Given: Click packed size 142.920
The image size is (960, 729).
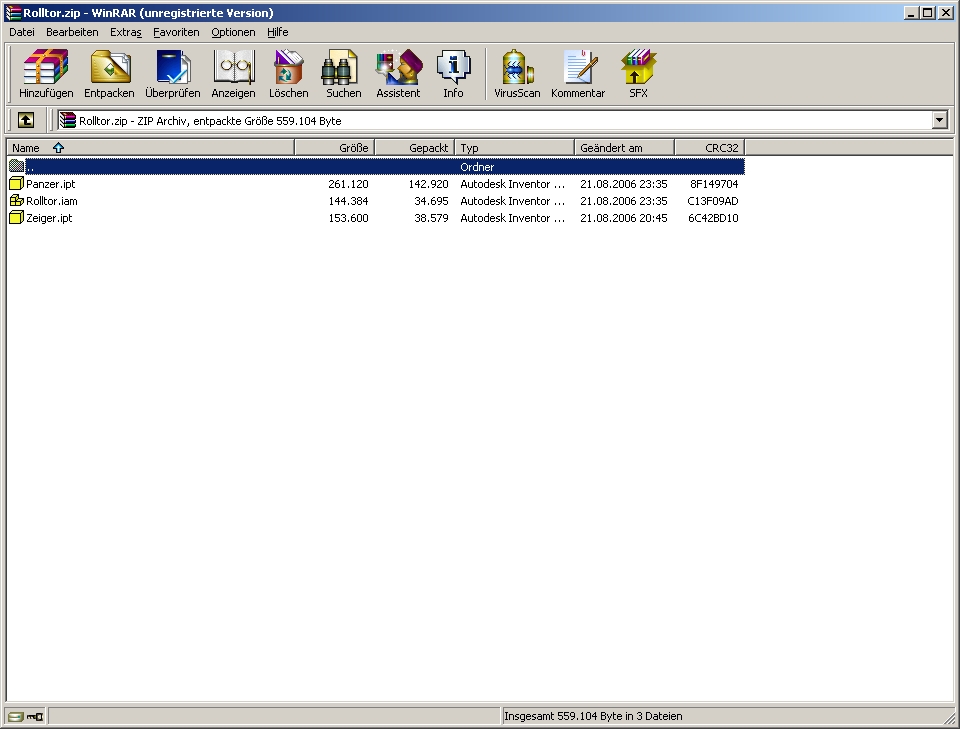Looking at the screenshot, I should pyautogui.click(x=429, y=184).
